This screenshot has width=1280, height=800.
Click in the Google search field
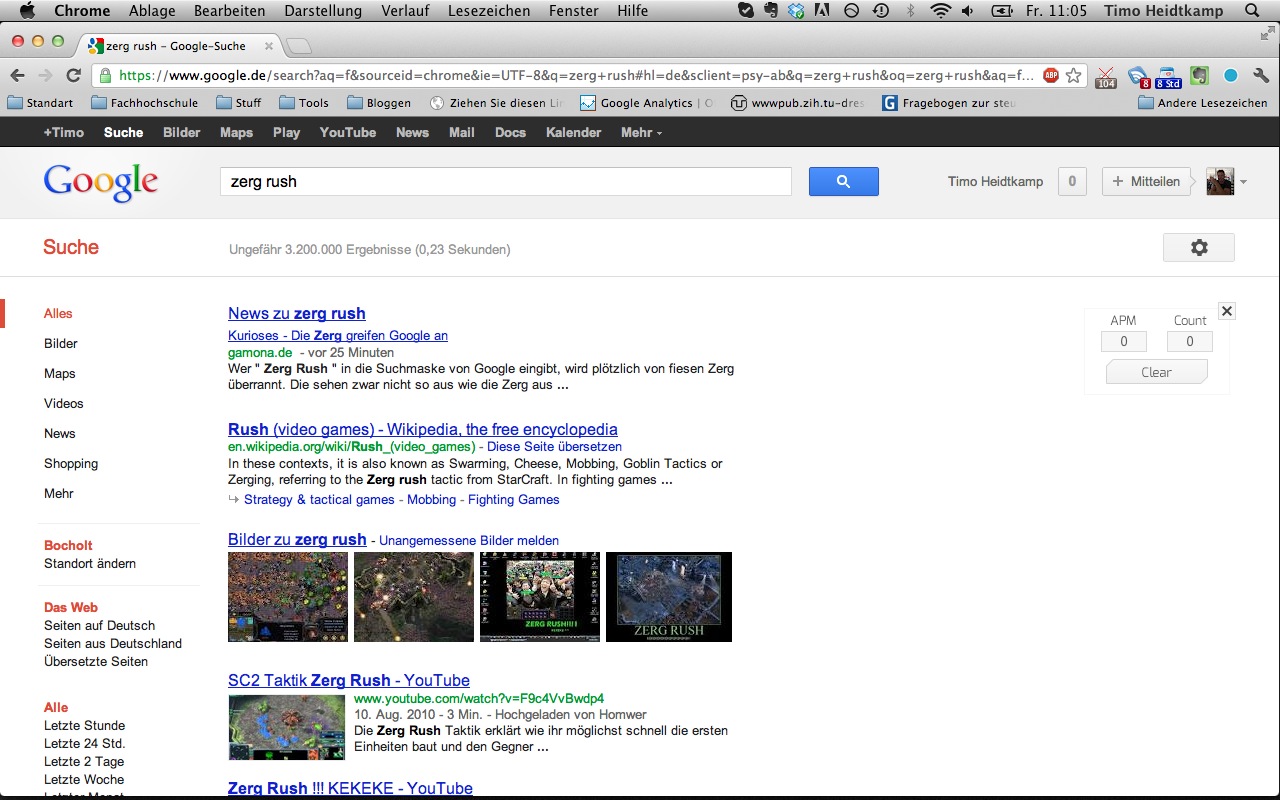(505, 181)
